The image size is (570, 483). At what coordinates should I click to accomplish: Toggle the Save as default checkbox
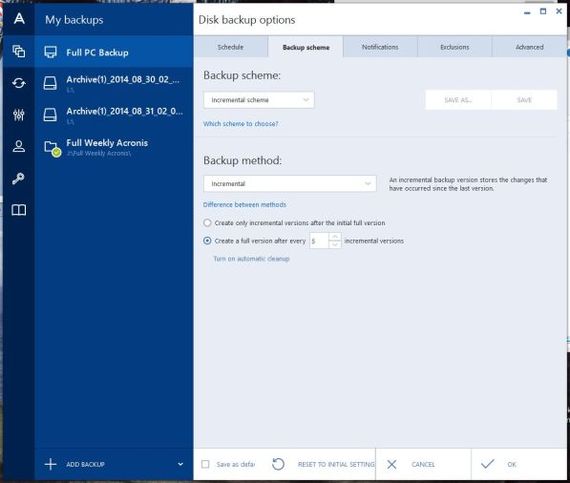click(x=205, y=464)
